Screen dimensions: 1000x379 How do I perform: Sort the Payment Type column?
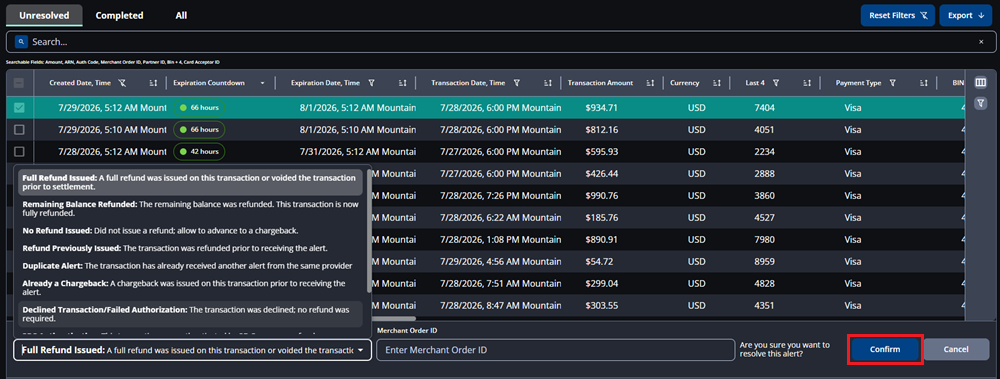923,83
